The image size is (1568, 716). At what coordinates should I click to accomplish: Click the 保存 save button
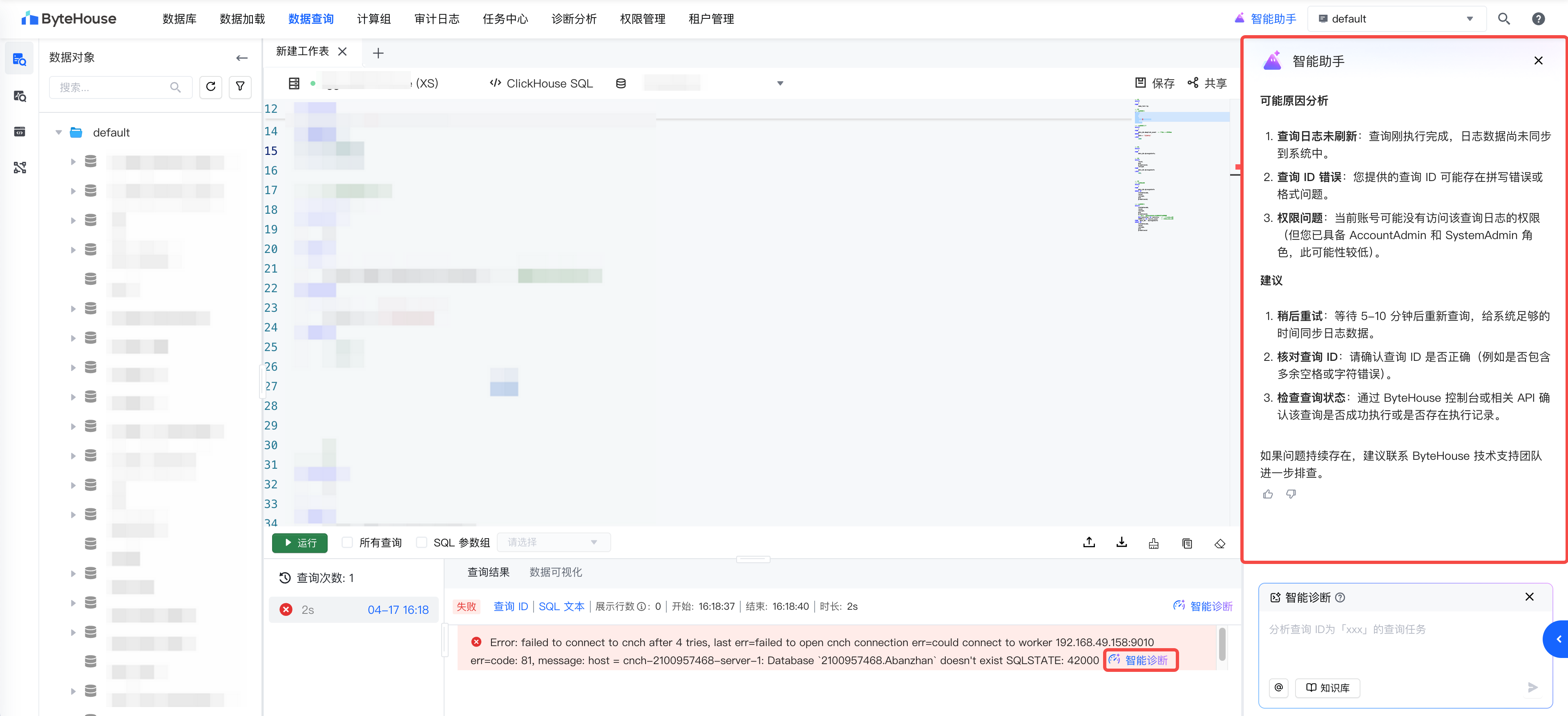tap(1155, 83)
